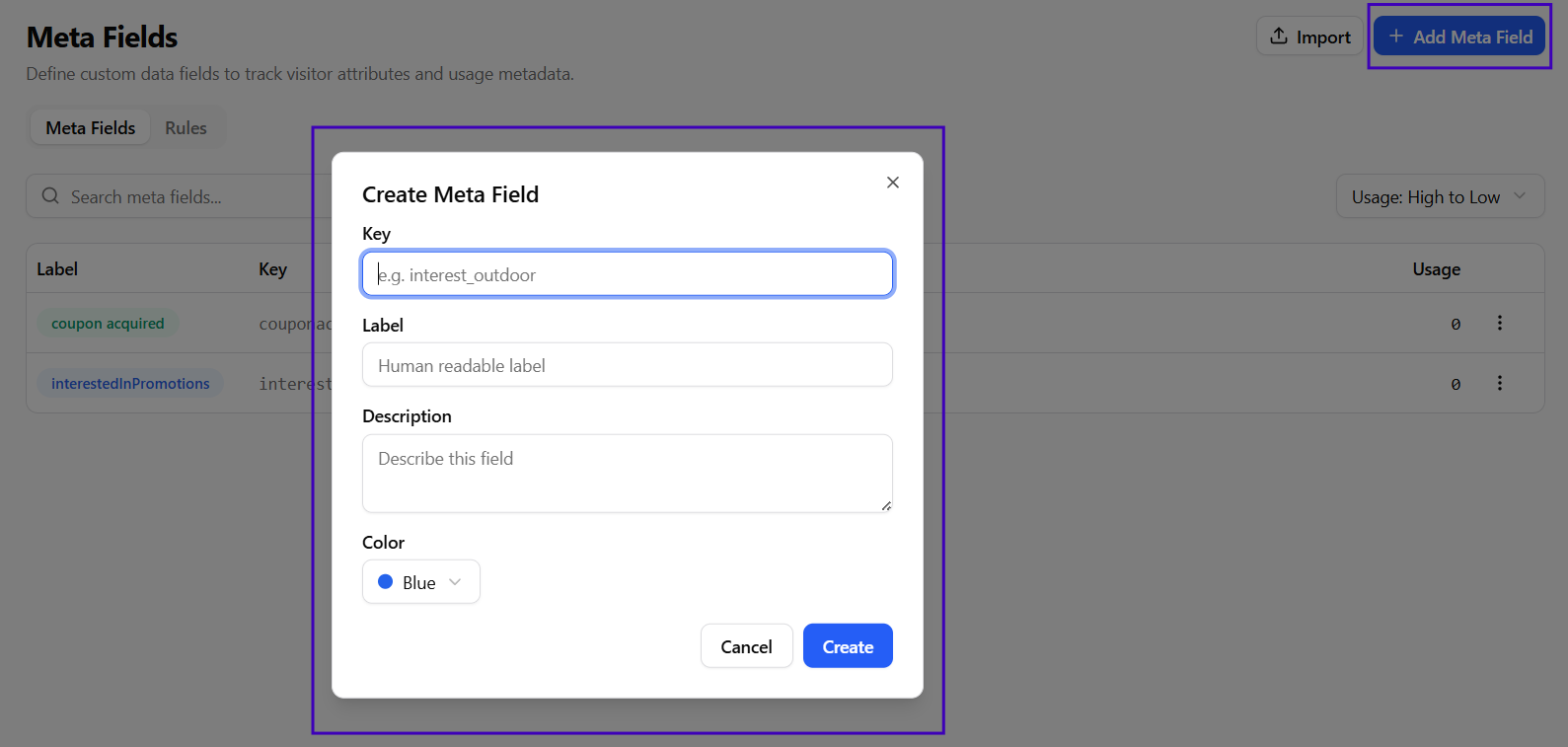The width and height of the screenshot is (1568, 747).
Task: Click the Add Meta Field button
Action: tap(1459, 37)
